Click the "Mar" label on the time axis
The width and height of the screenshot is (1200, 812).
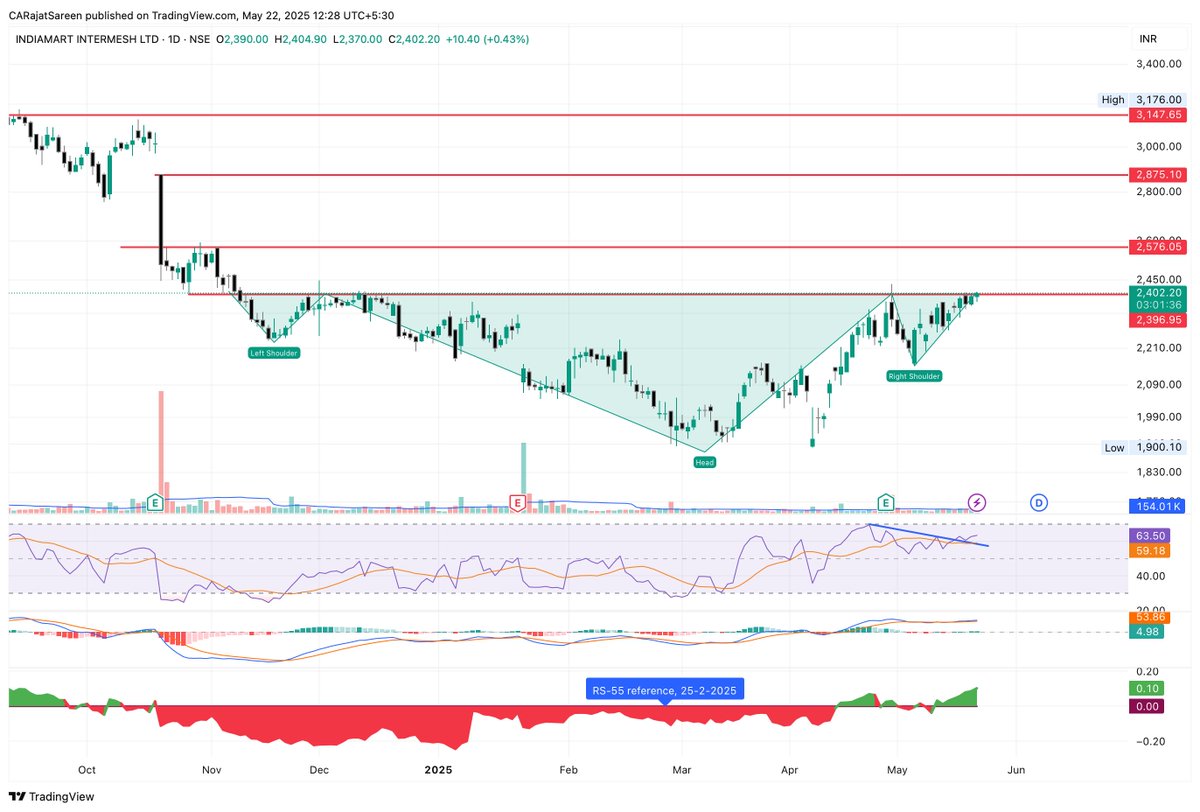tap(681, 770)
